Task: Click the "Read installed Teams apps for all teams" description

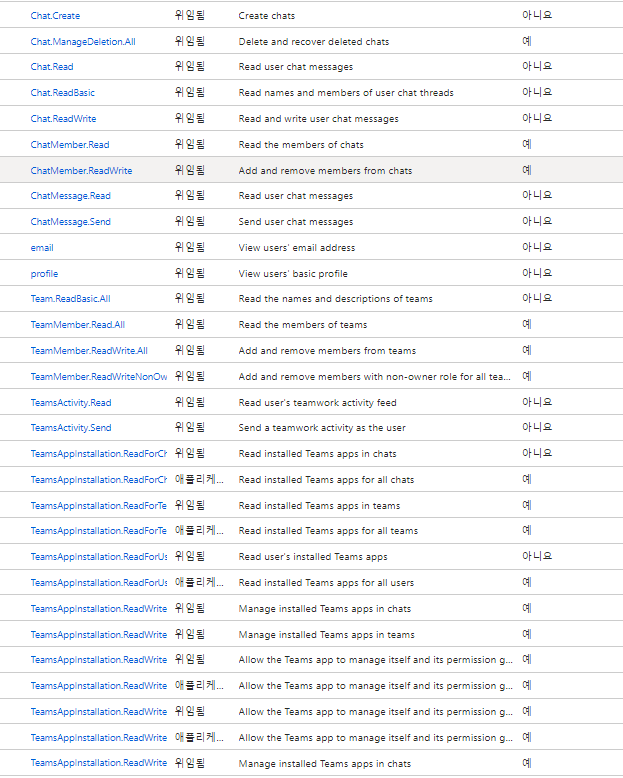Action: tap(328, 531)
